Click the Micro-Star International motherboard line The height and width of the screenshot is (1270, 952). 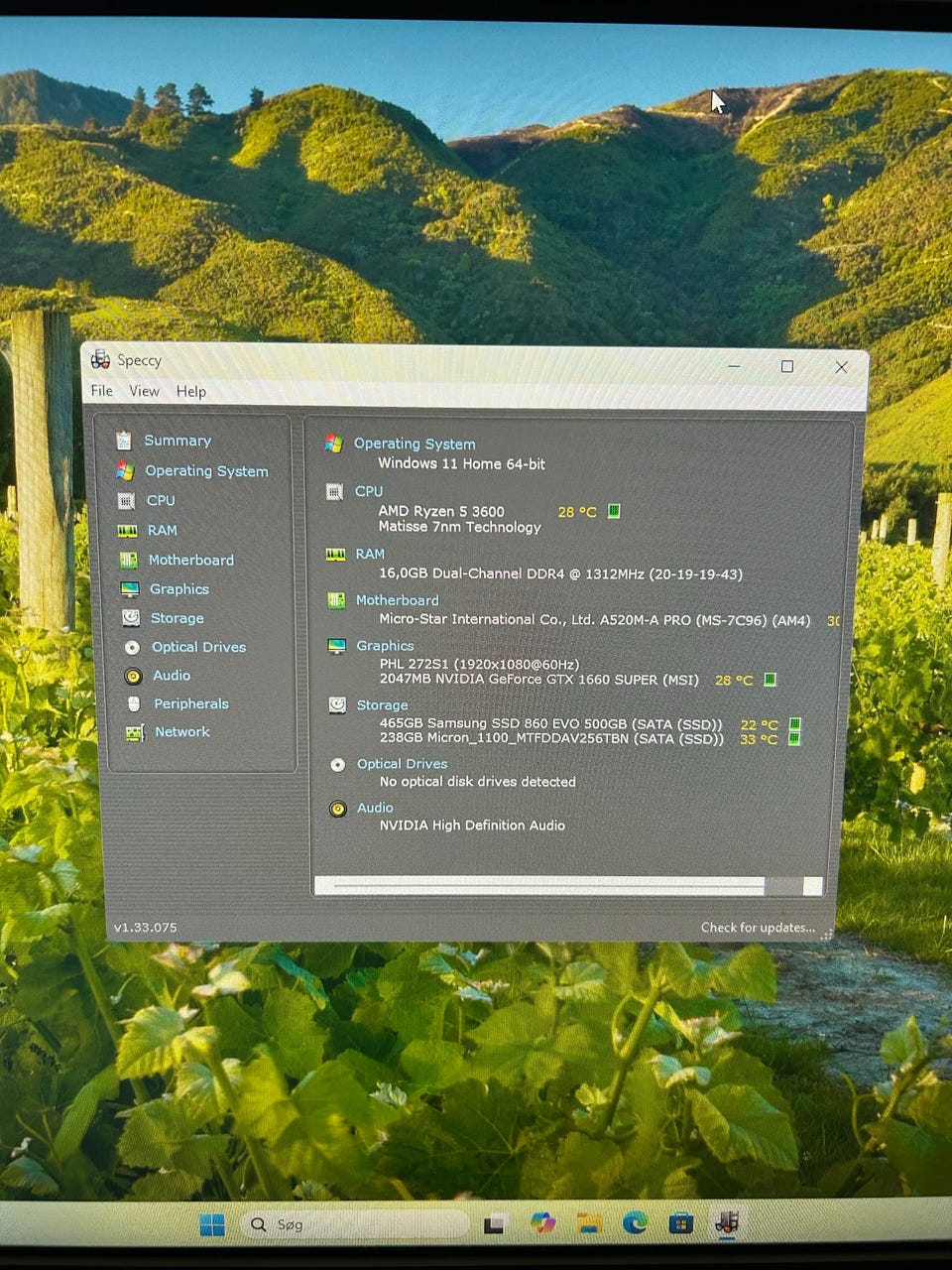(x=594, y=619)
